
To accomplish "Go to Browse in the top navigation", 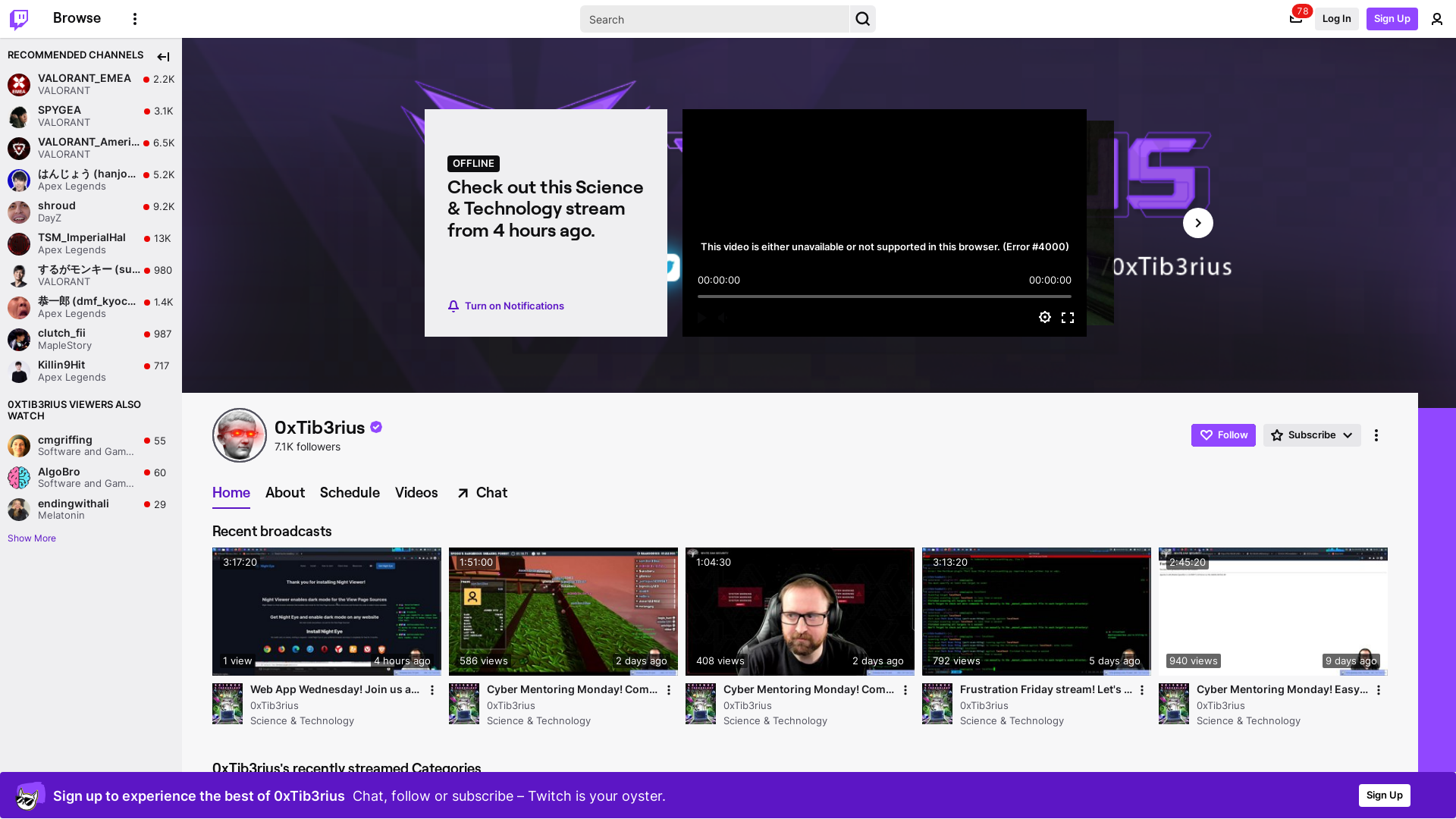I will 77,18.
